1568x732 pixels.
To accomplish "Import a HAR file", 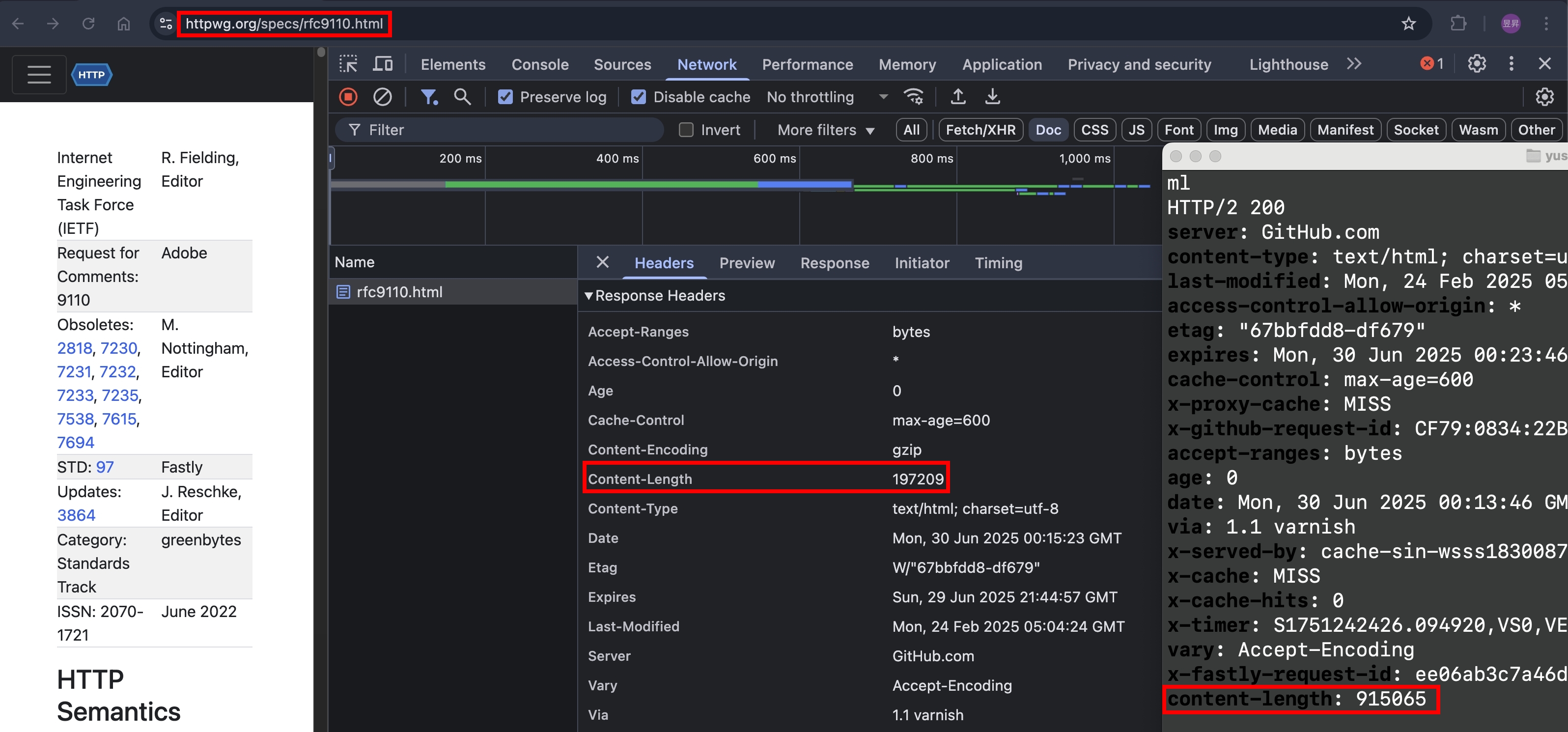I will tap(958, 97).
